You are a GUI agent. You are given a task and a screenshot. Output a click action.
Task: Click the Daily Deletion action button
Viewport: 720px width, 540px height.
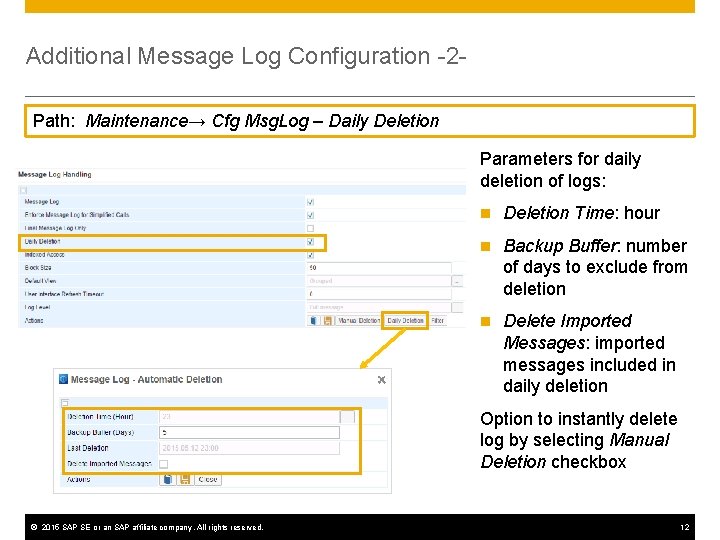coord(405,321)
